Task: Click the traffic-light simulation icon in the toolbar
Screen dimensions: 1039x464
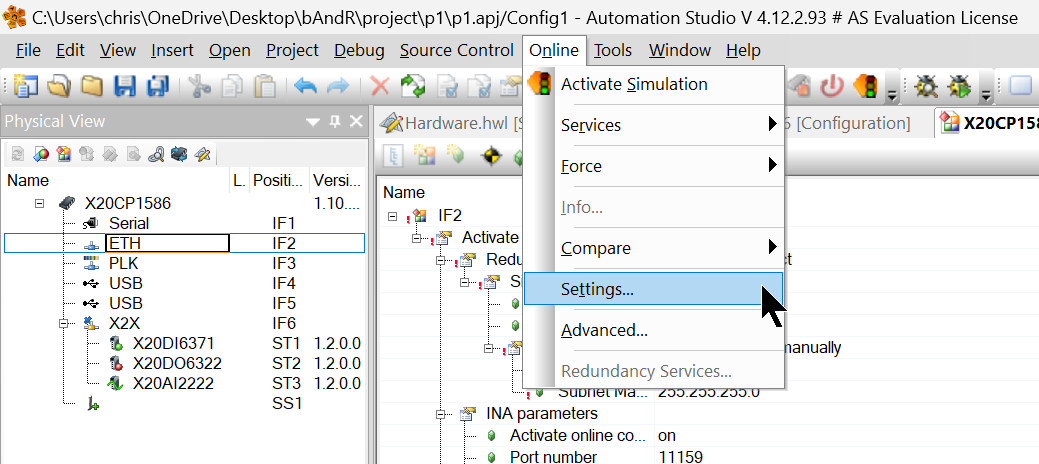Action: [865, 86]
